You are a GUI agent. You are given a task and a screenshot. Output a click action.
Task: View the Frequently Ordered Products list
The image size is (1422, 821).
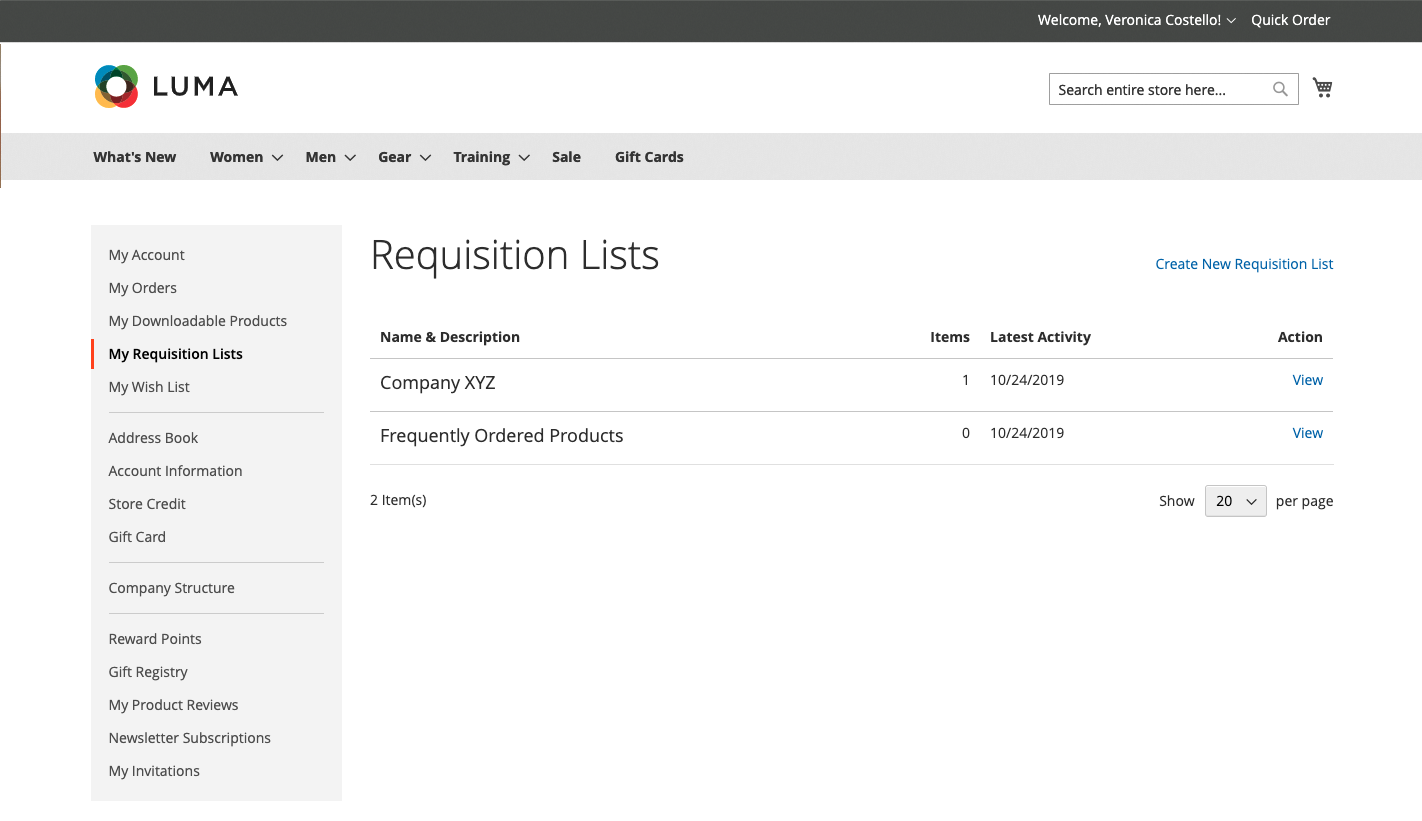click(x=1307, y=432)
